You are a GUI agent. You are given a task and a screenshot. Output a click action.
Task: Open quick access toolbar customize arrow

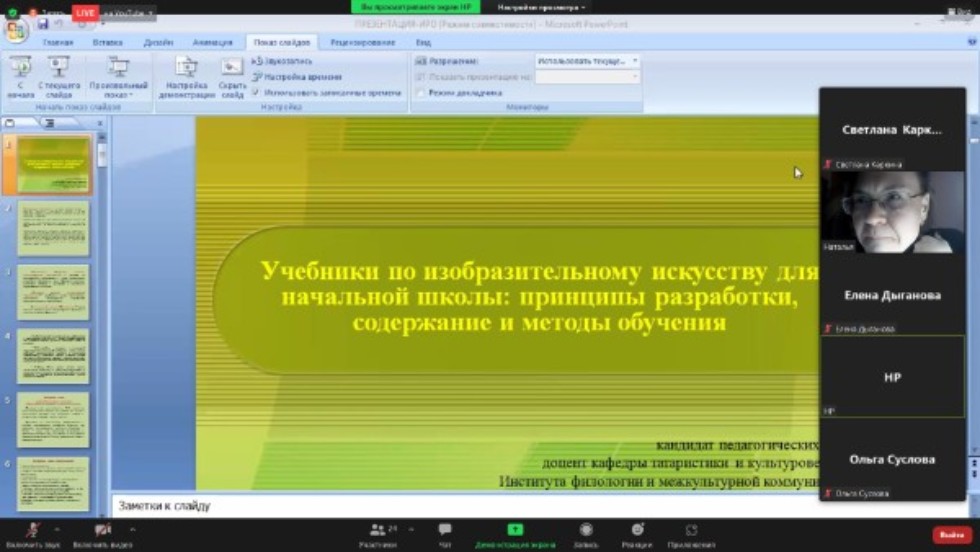click(101, 24)
